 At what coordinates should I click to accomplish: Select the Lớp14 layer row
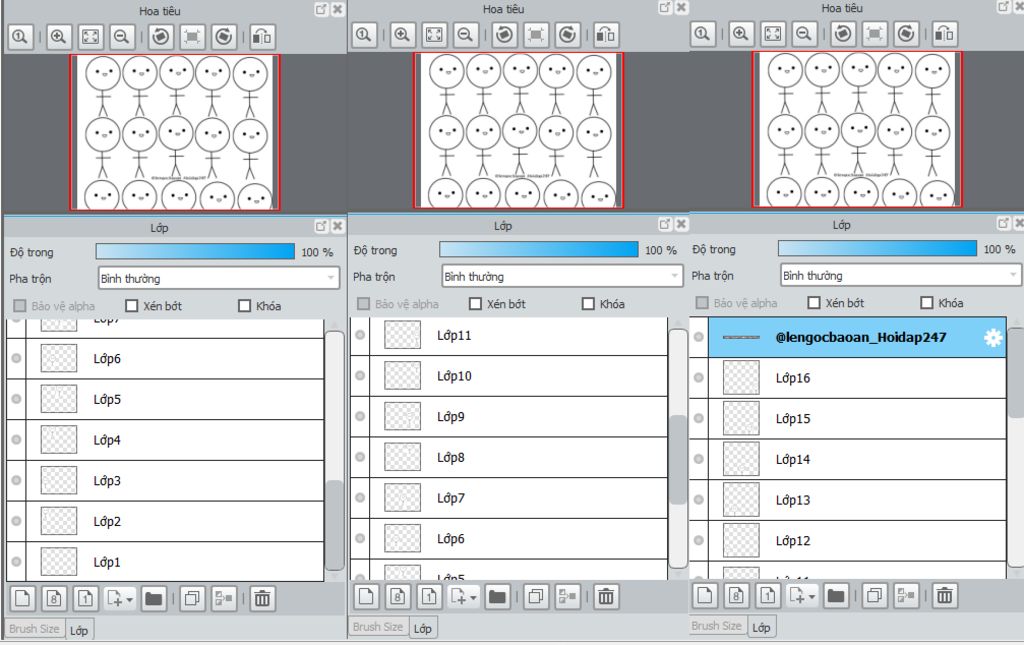click(x=848, y=459)
